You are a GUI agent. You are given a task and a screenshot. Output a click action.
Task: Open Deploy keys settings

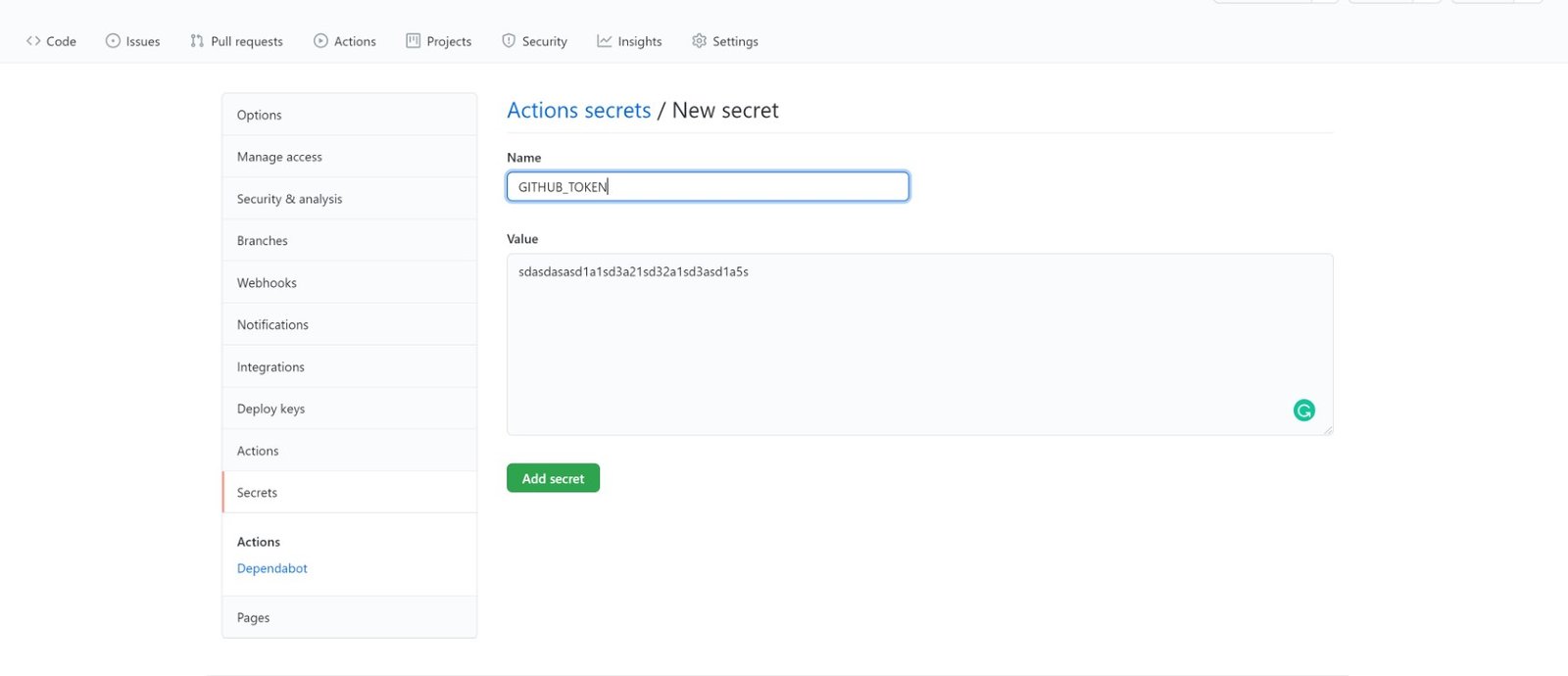tap(350, 409)
